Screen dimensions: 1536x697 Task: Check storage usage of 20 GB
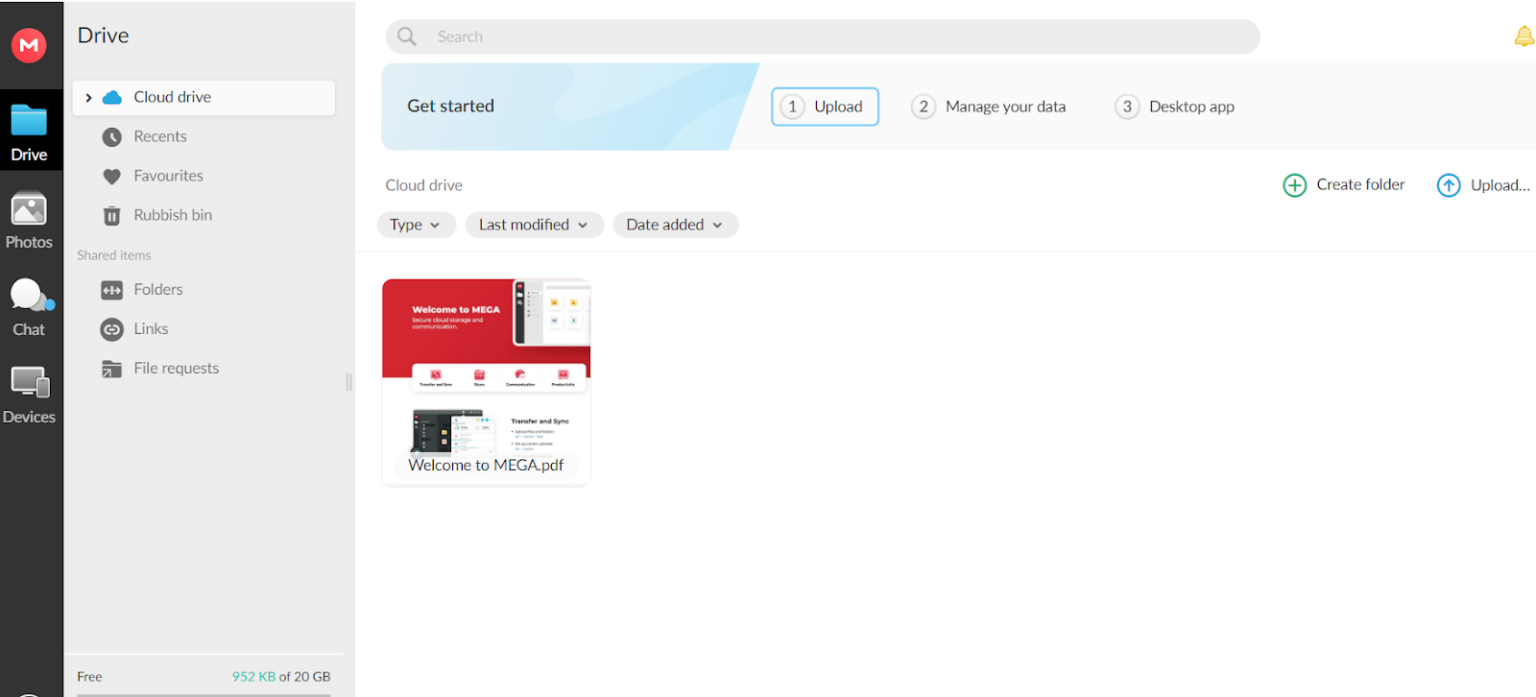pos(281,677)
